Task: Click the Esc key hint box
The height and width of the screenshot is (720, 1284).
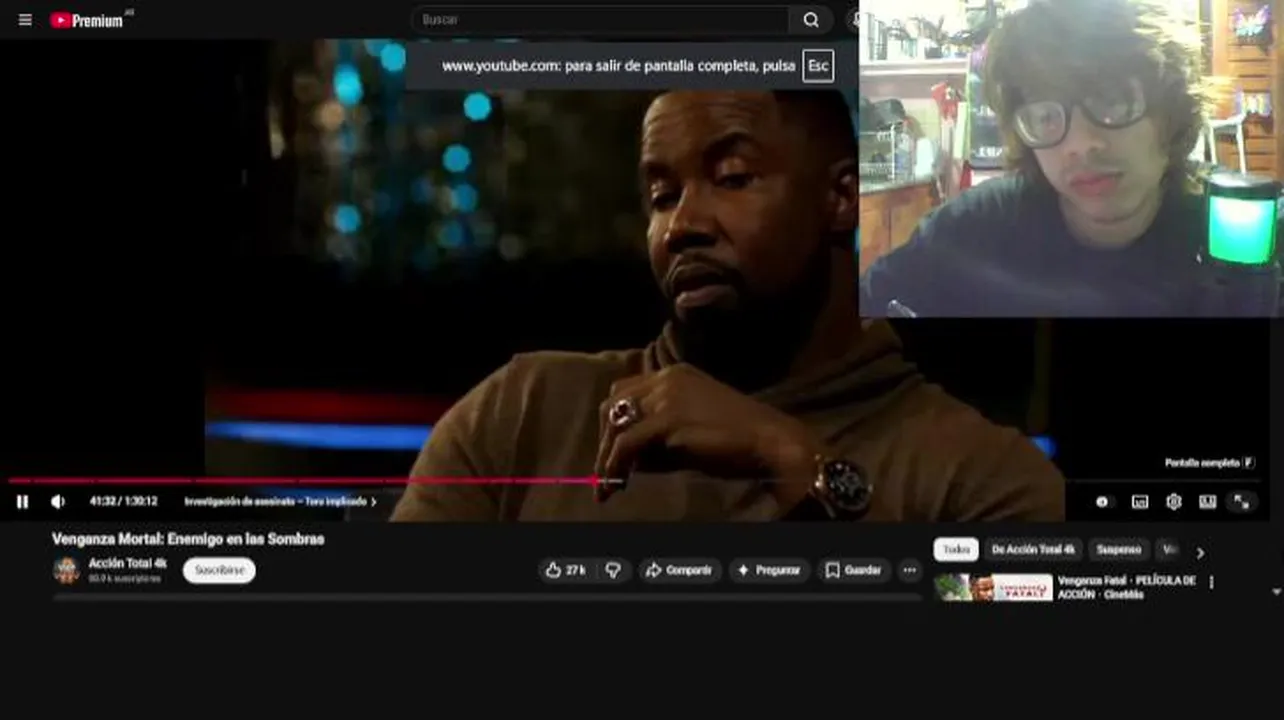Action: coord(818,66)
